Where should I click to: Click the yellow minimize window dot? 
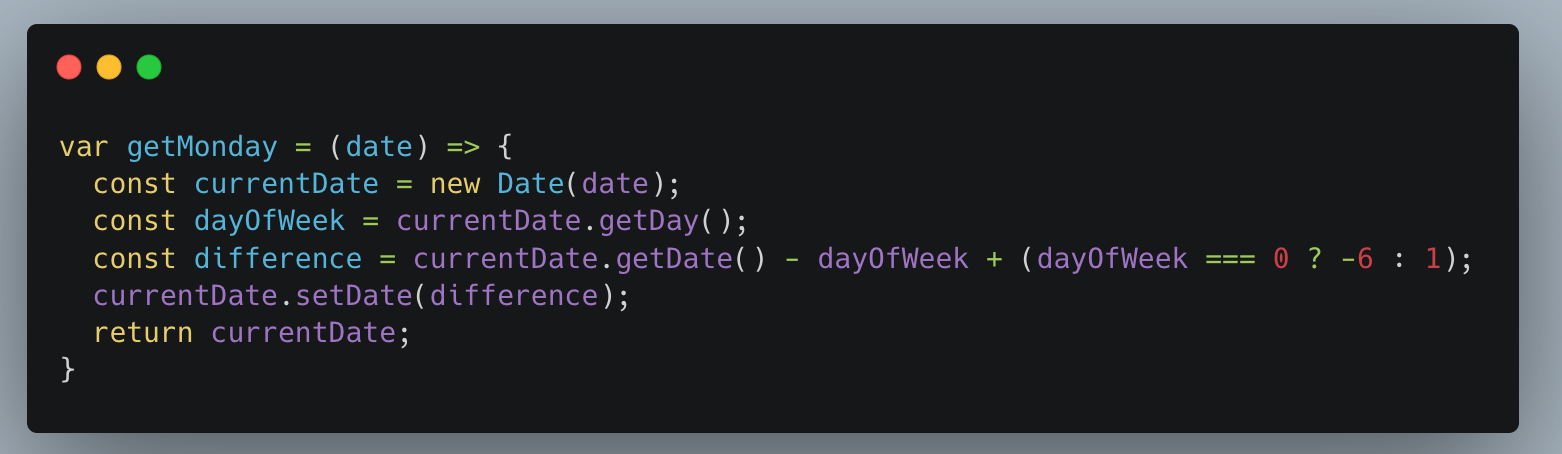[109, 68]
